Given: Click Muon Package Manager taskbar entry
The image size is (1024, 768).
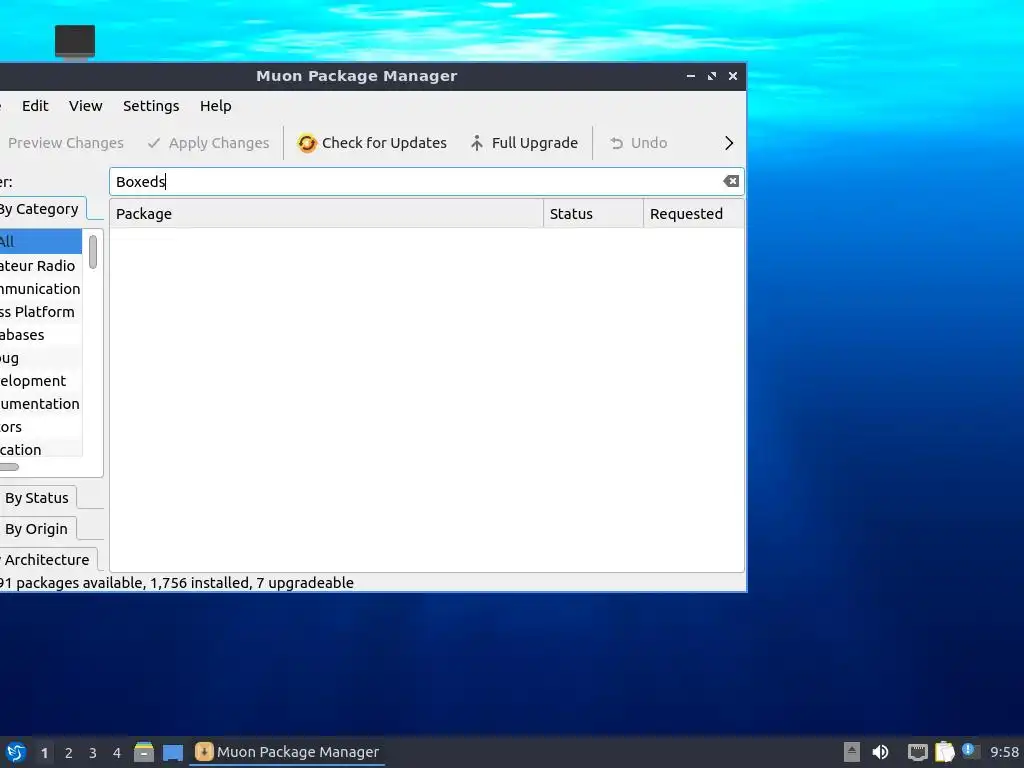Looking at the screenshot, I should [287, 752].
